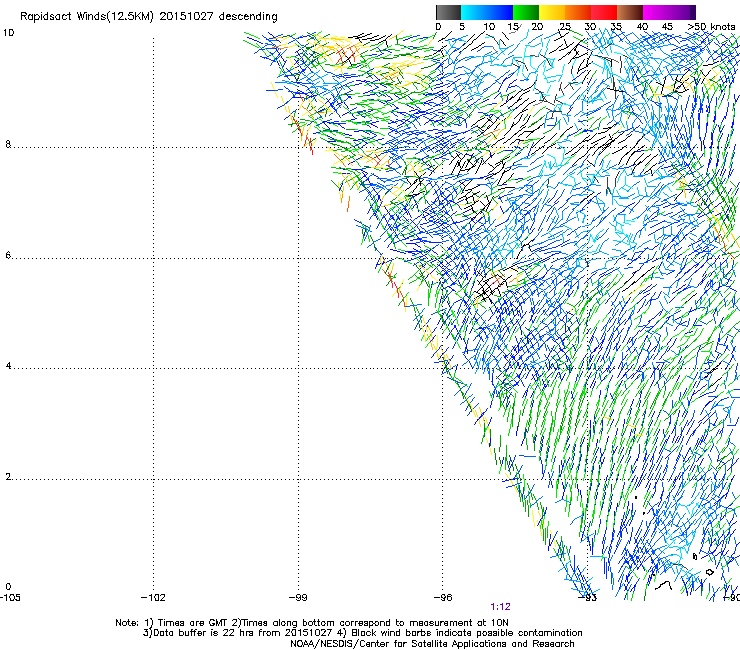Click the longitude label -102
This screenshot has height=650, width=740.
click(153, 598)
